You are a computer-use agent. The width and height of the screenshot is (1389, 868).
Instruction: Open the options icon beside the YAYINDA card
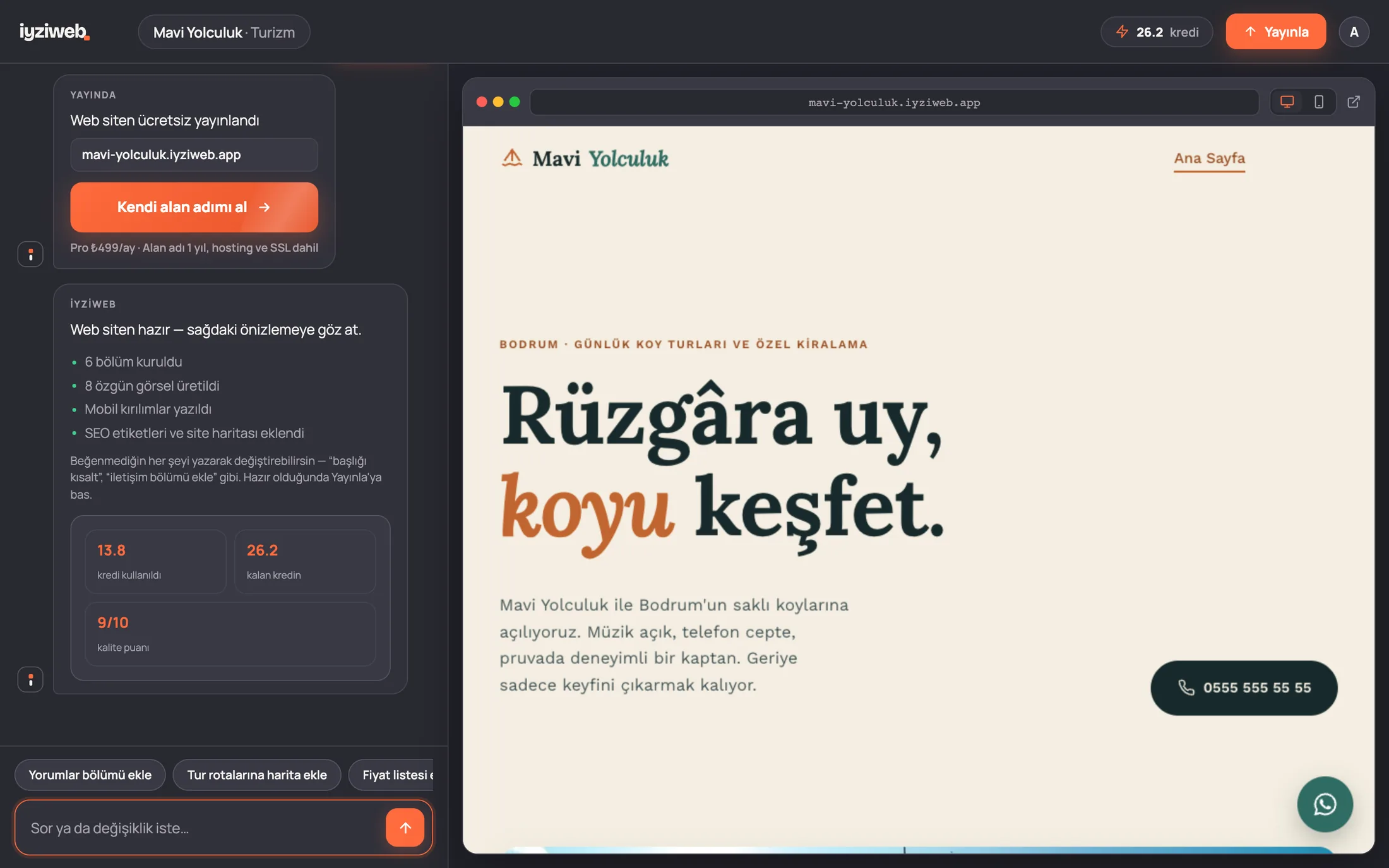coord(30,254)
